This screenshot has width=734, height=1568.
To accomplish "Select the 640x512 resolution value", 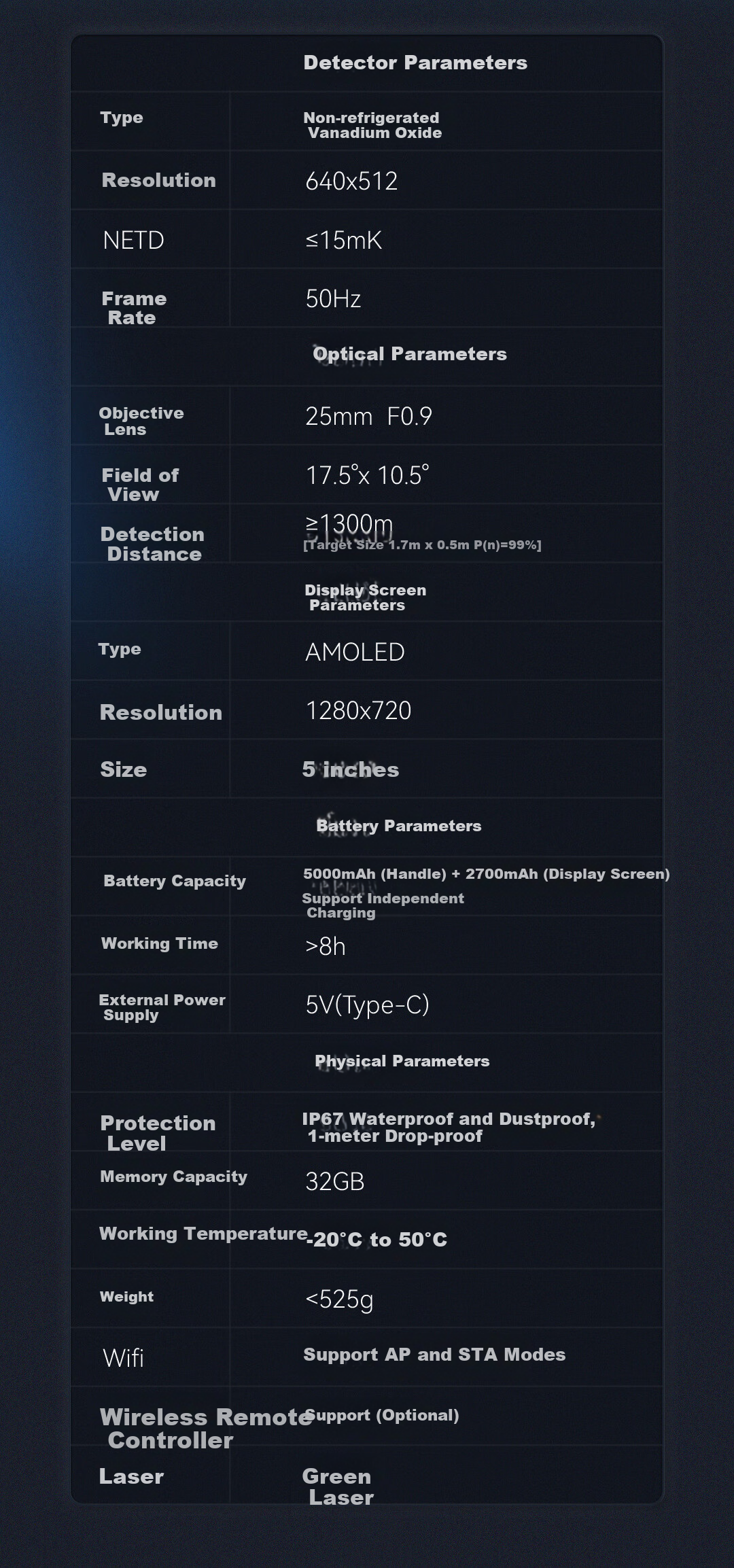I will 351,181.
